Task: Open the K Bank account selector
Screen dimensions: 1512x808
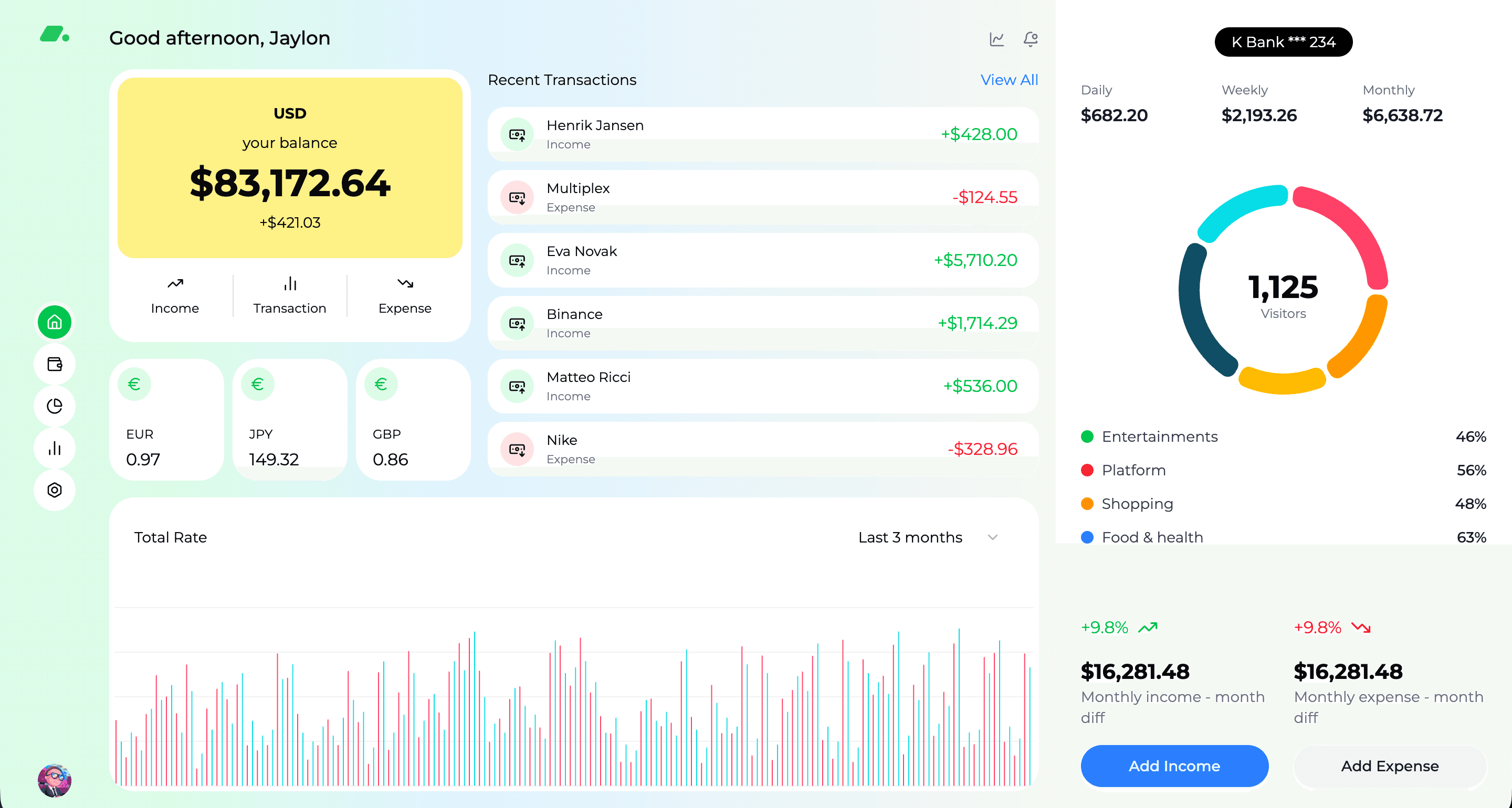Action: (1283, 42)
